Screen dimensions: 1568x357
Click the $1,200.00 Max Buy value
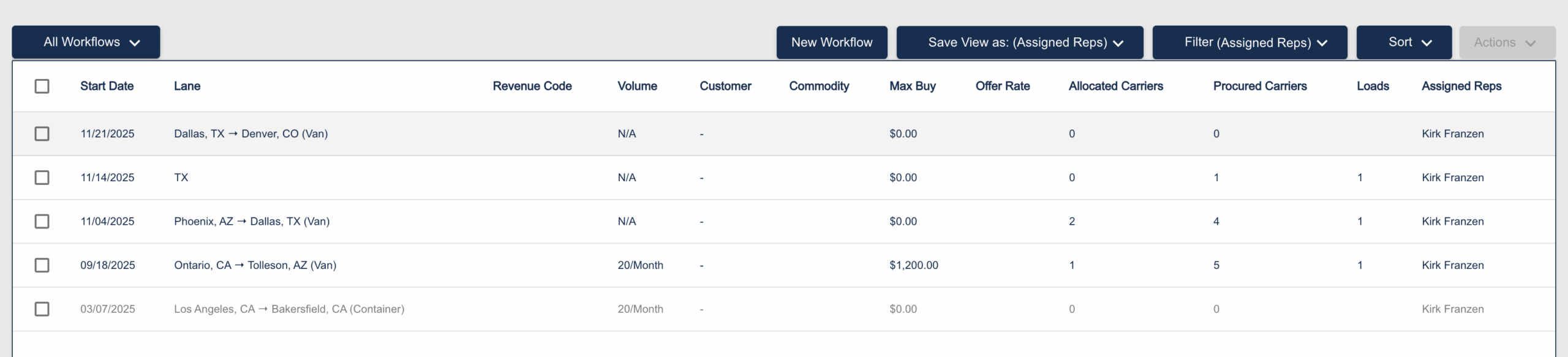(x=913, y=265)
